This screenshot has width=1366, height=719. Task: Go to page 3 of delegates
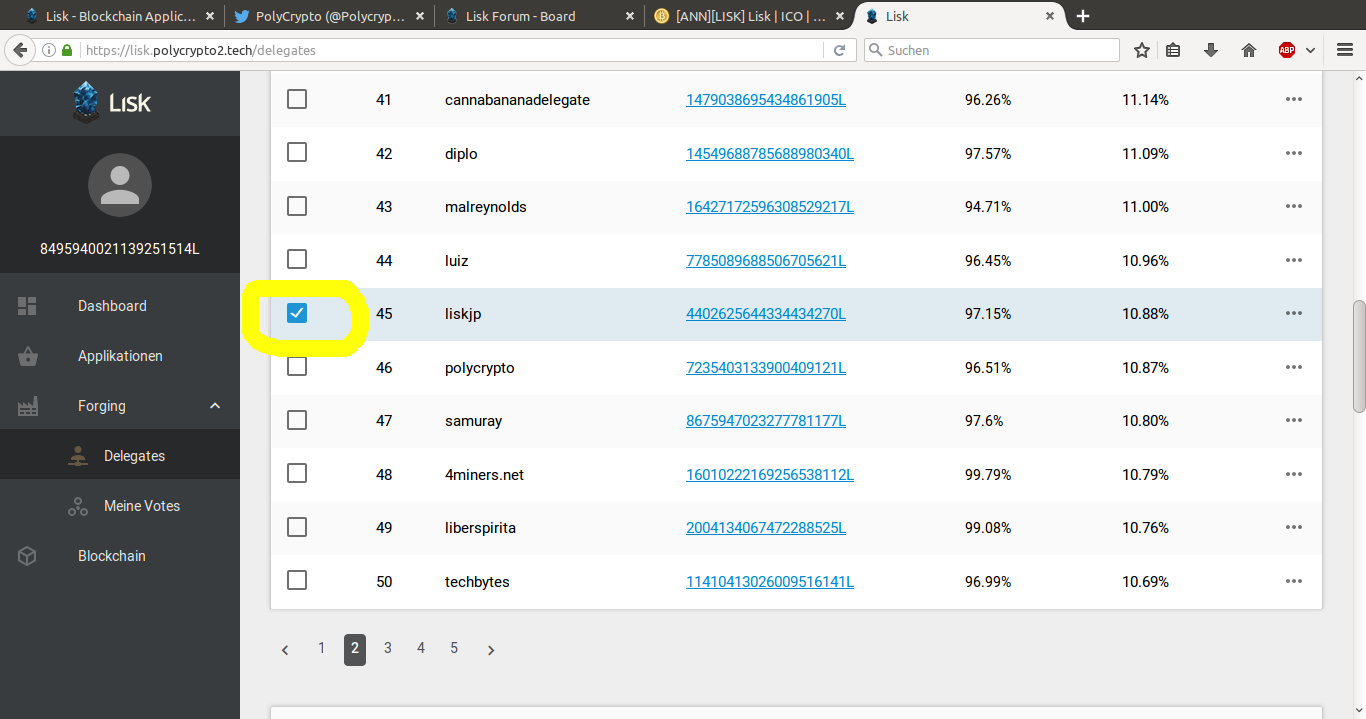(x=388, y=648)
